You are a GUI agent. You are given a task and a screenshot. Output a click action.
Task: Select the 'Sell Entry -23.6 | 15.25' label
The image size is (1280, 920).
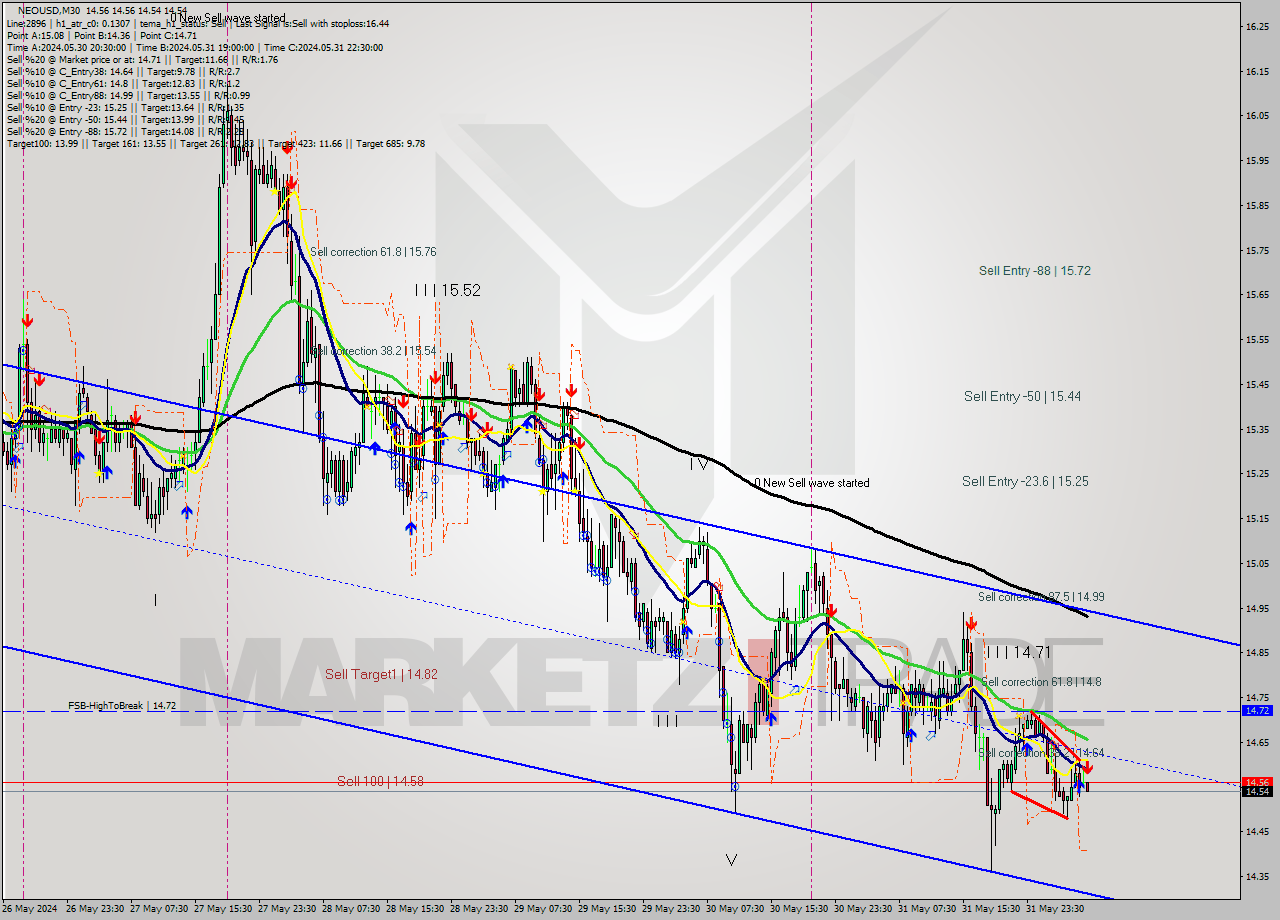pyautogui.click(x=1025, y=482)
